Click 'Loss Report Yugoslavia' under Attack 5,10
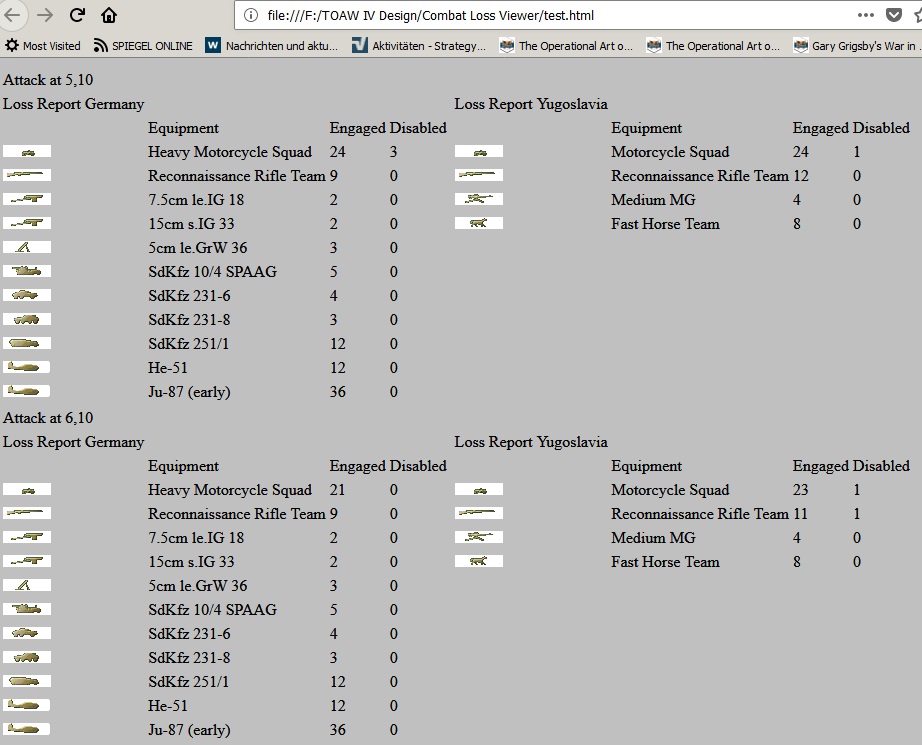Screen dimensions: 922x745 531,104
